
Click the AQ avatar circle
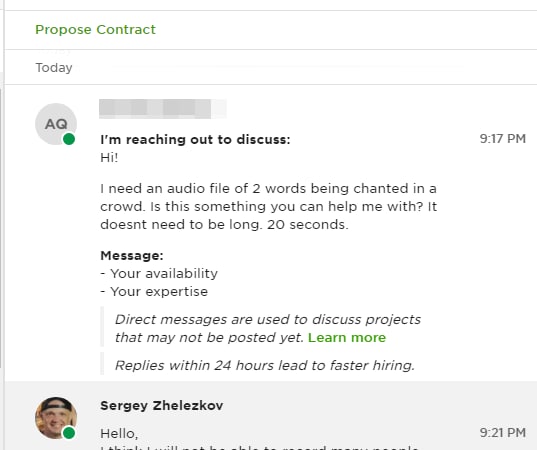(x=56, y=124)
